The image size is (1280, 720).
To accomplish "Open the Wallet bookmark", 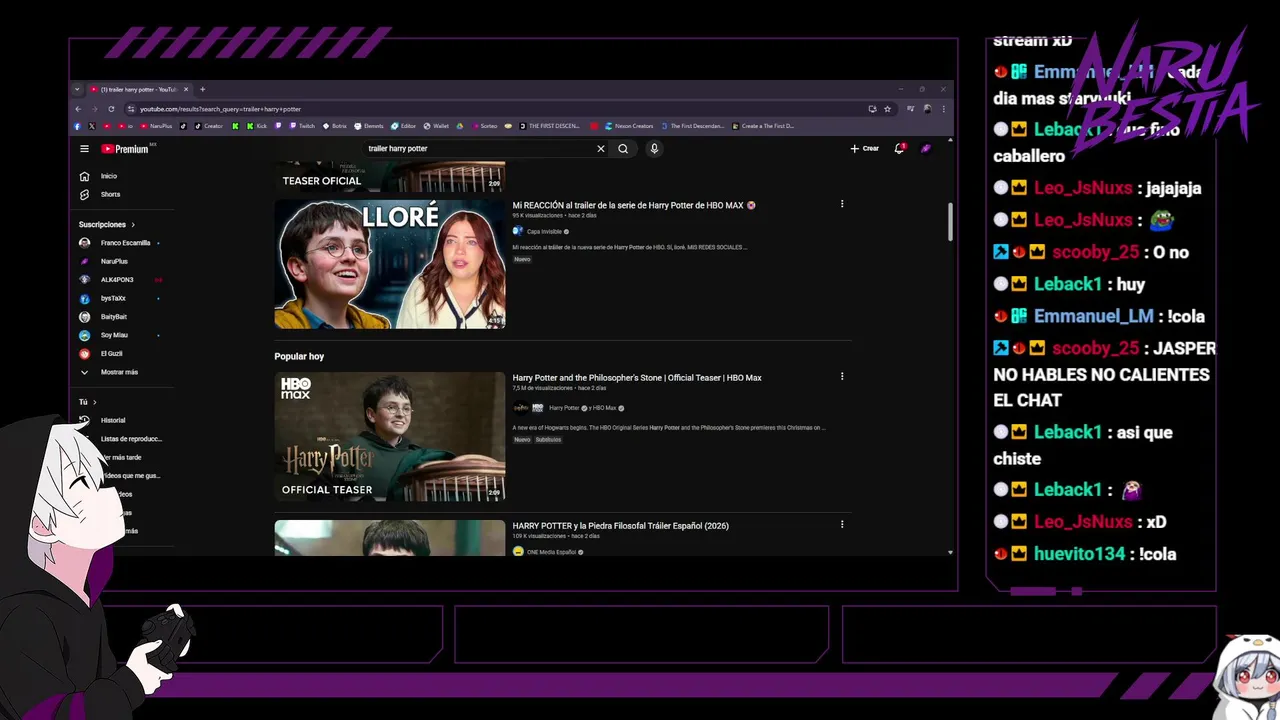I will click(436, 126).
